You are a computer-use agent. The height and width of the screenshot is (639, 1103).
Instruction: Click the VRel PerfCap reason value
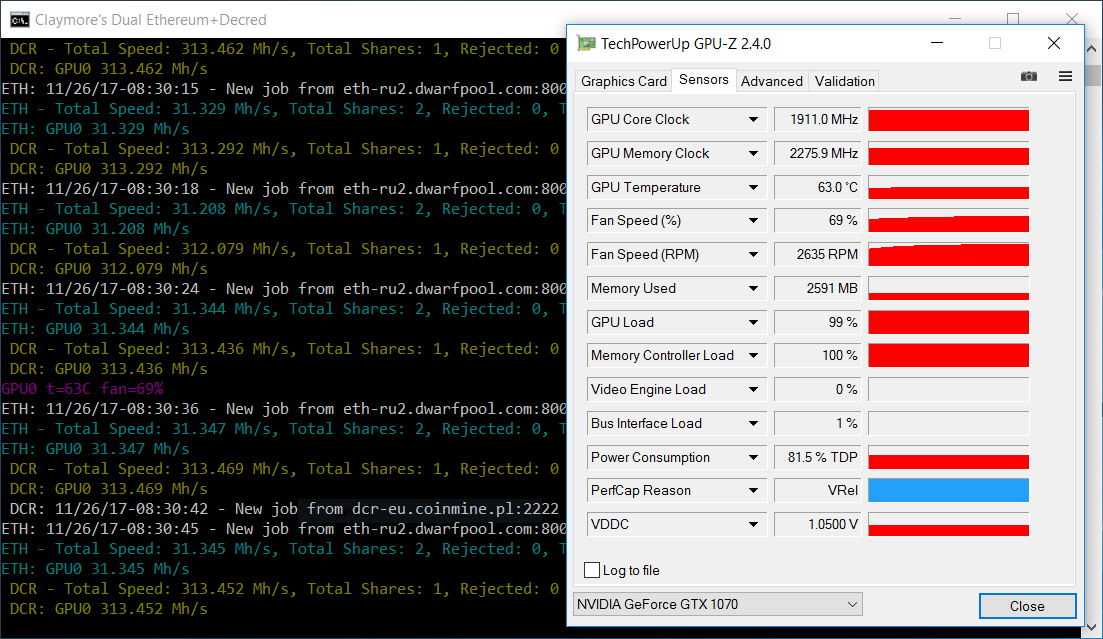coord(818,491)
